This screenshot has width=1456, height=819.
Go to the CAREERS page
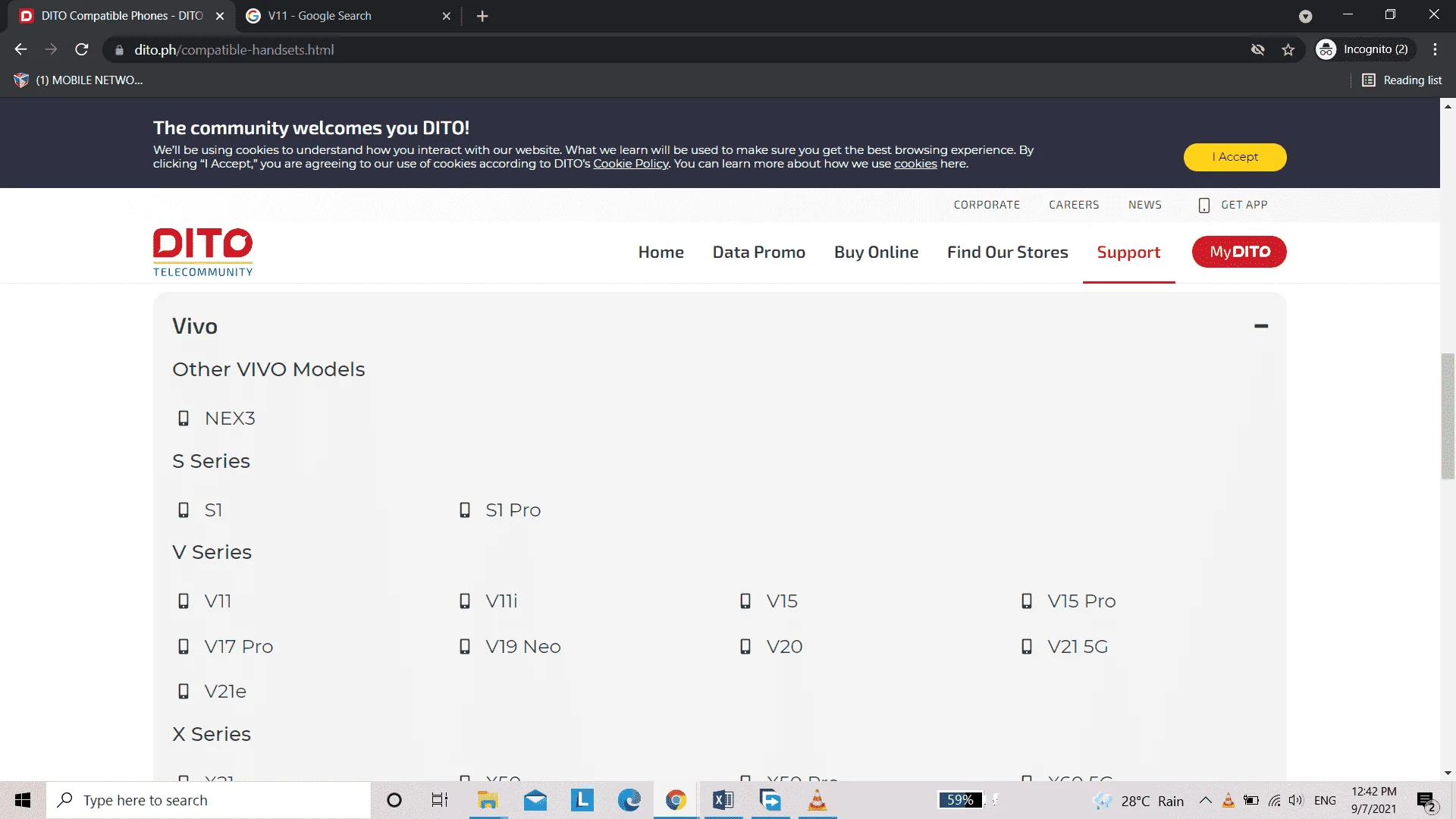tap(1074, 205)
